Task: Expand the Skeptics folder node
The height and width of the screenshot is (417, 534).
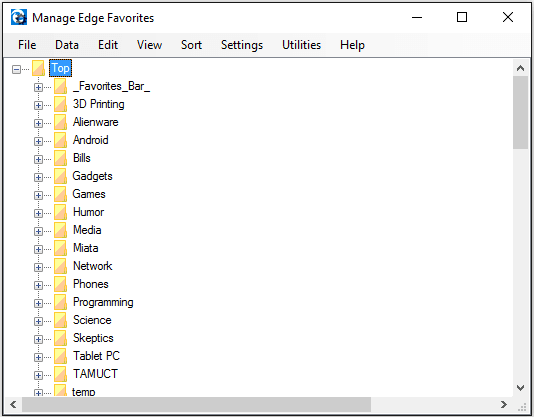Action: click(x=38, y=339)
